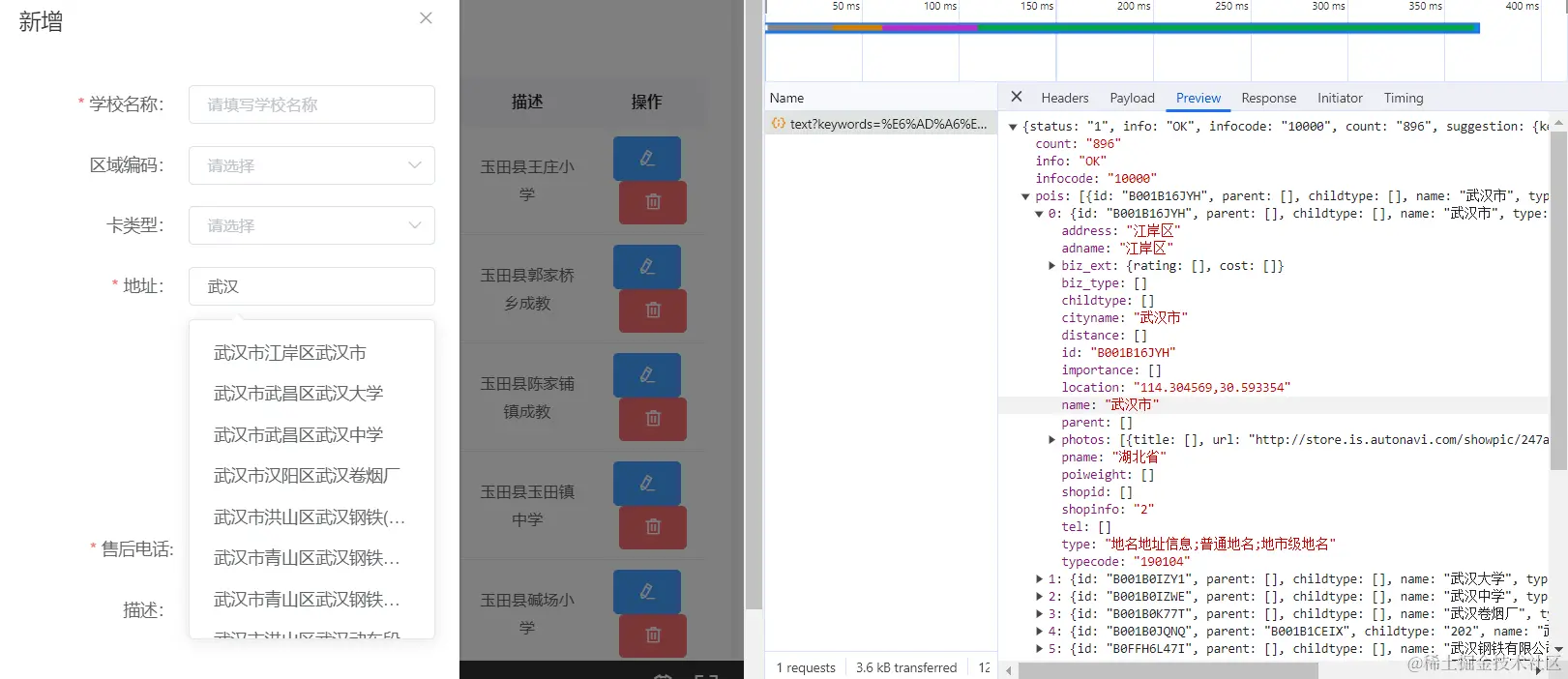This screenshot has height=679, width=1568.
Task: Collapse the root JSON object with status field
Action: coord(1013,127)
